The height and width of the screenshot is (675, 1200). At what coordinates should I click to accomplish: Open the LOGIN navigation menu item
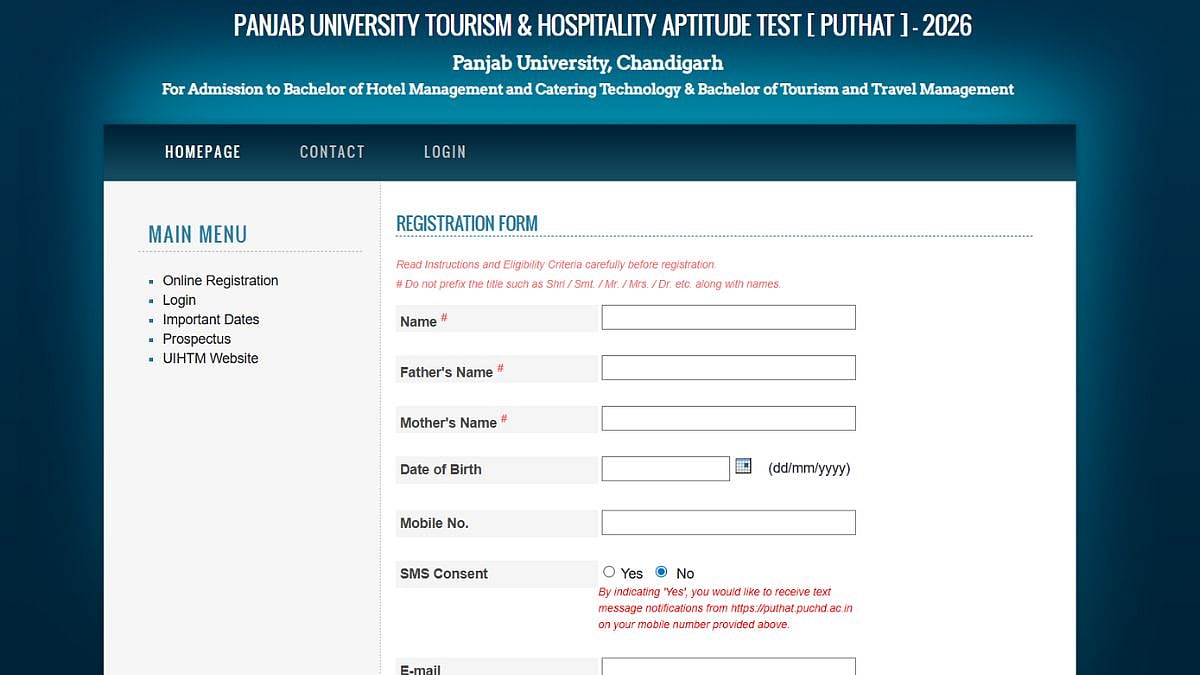tap(445, 151)
